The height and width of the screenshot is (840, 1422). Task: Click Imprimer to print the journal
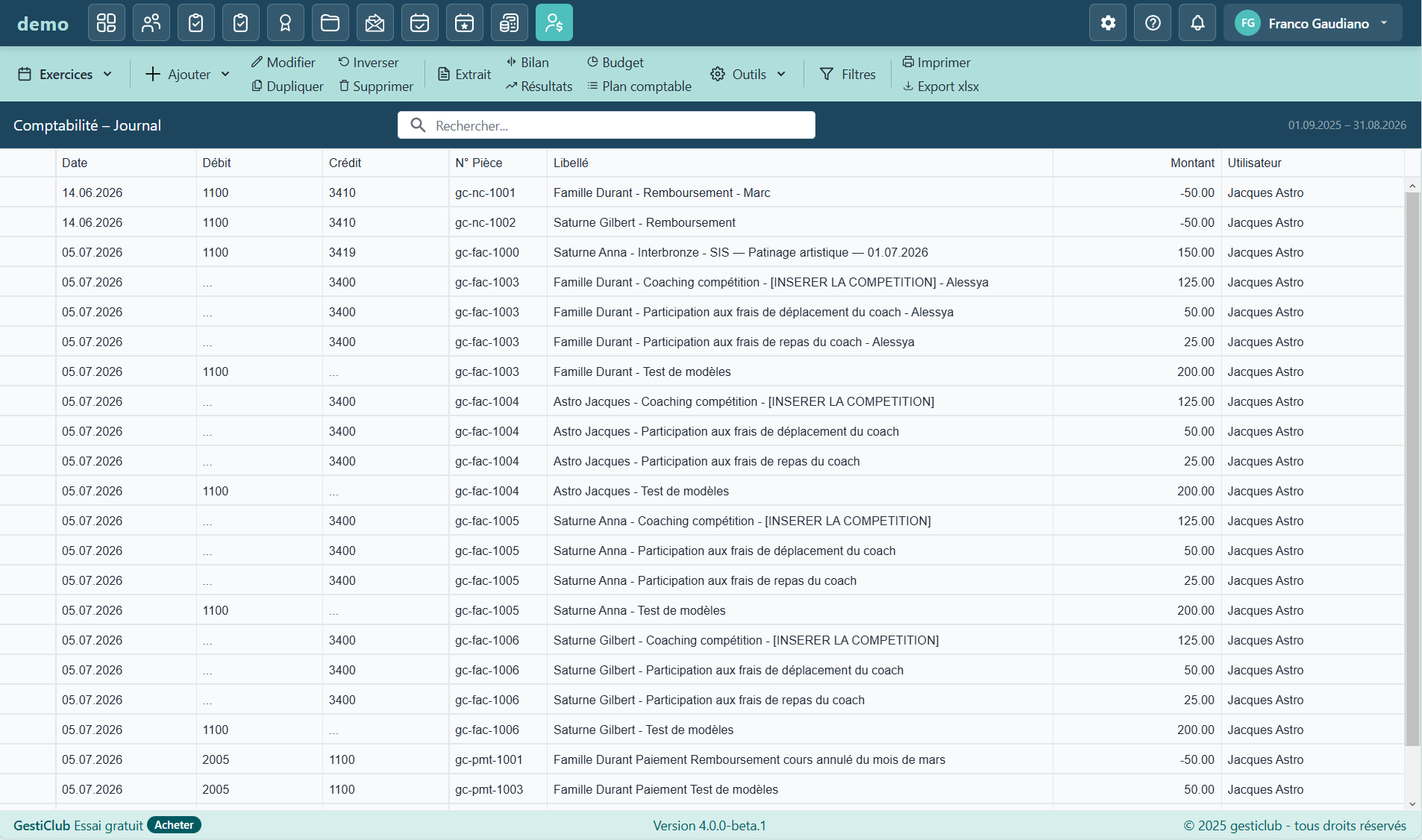[936, 62]
